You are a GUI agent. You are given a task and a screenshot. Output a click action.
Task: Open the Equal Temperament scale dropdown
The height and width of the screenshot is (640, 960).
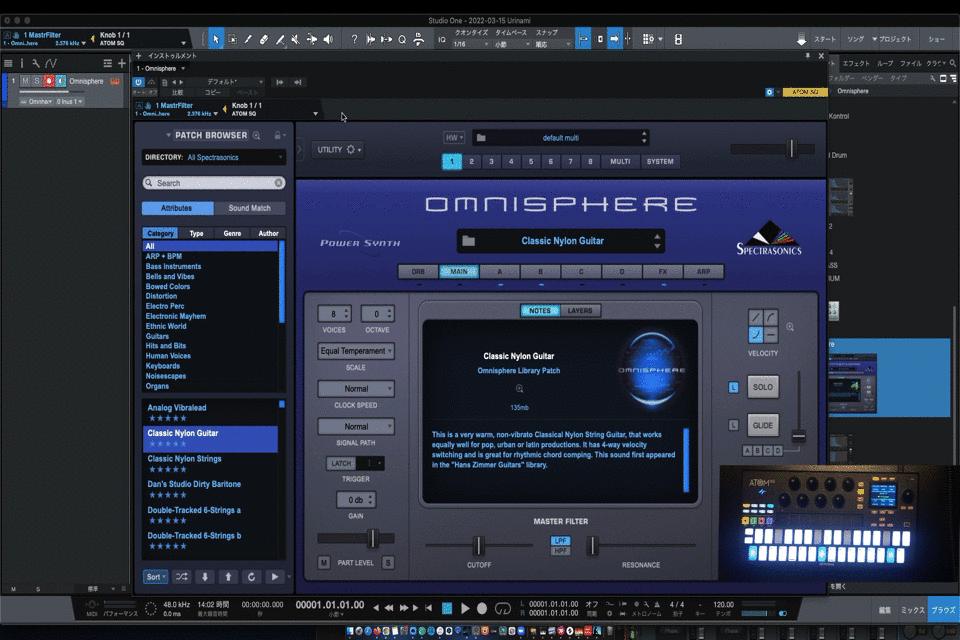click(356, 352)
